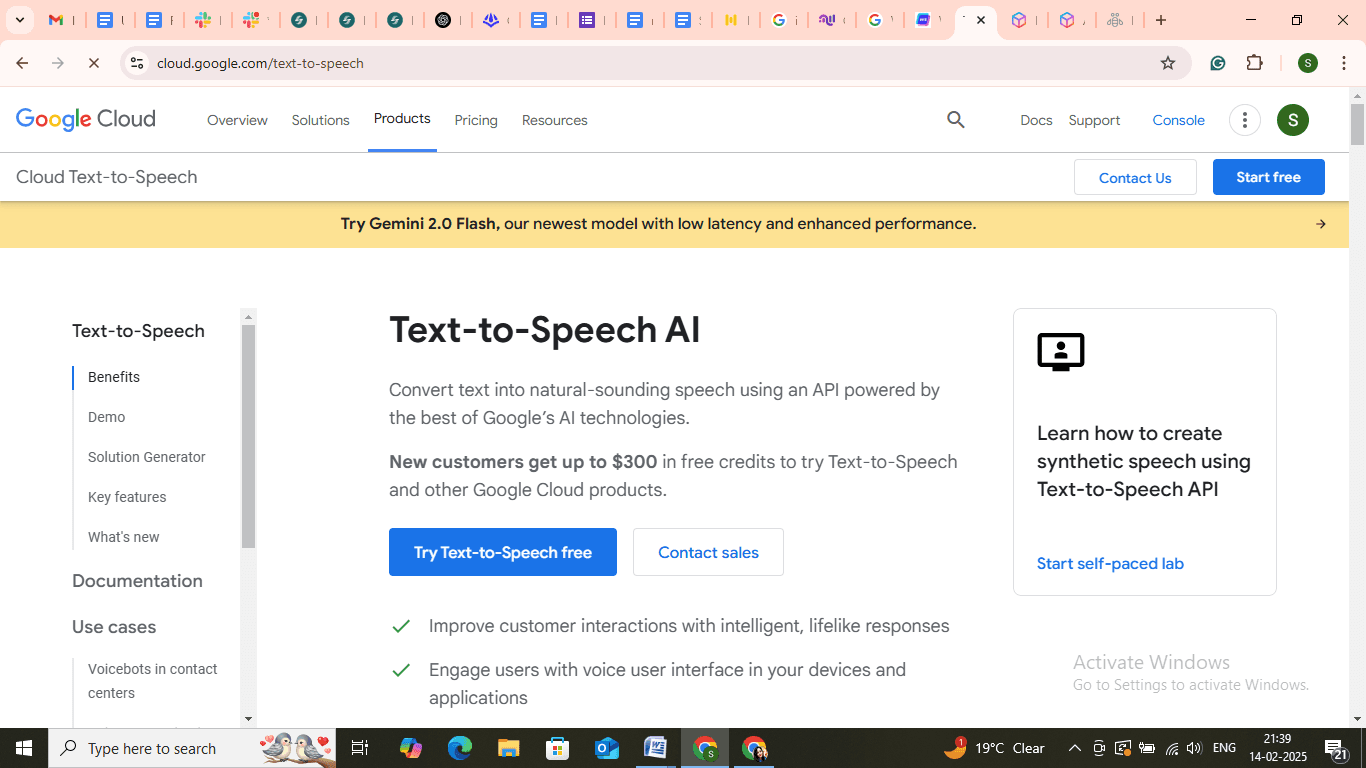
Task: Show hidden system tray icons
Action: coord(1075,748)
